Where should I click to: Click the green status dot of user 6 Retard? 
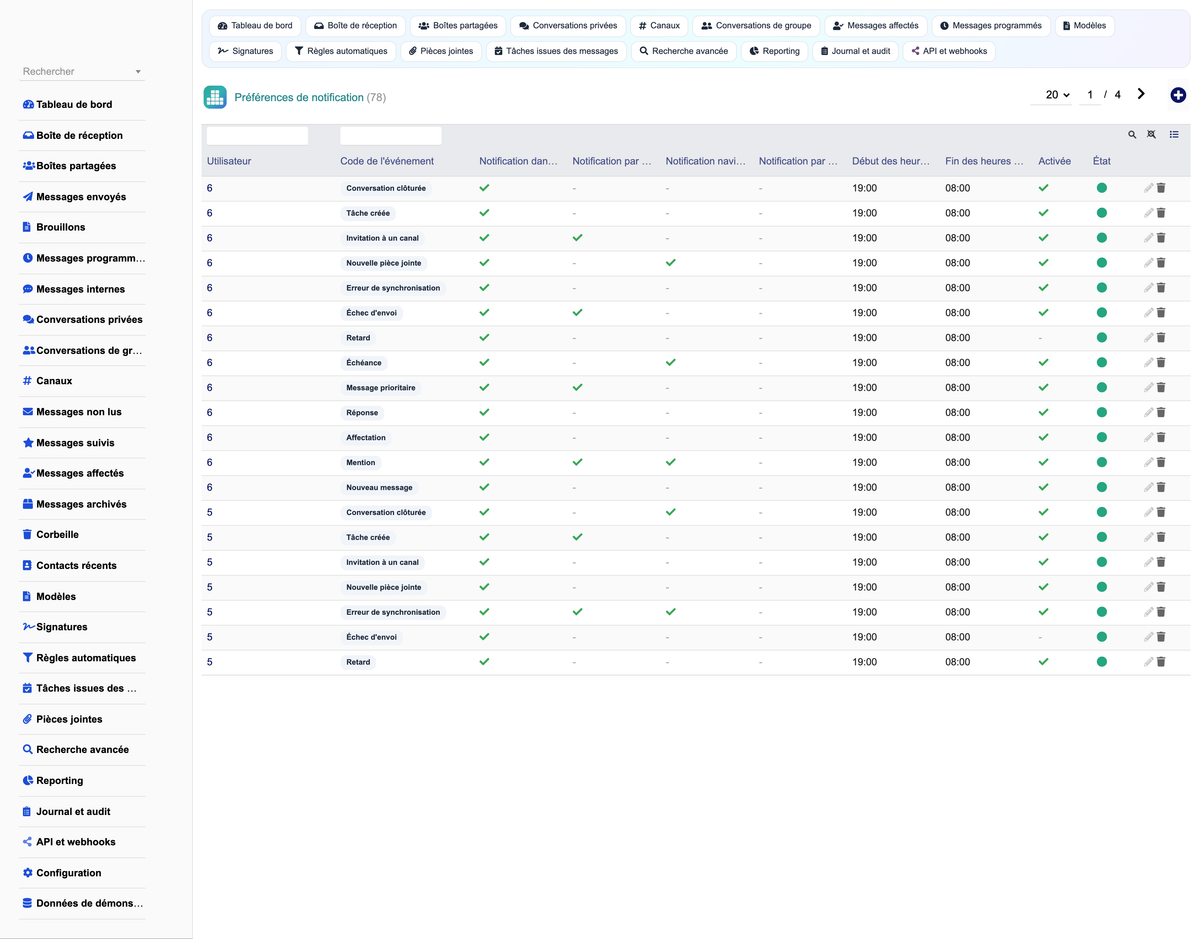tap(1101, 338)
